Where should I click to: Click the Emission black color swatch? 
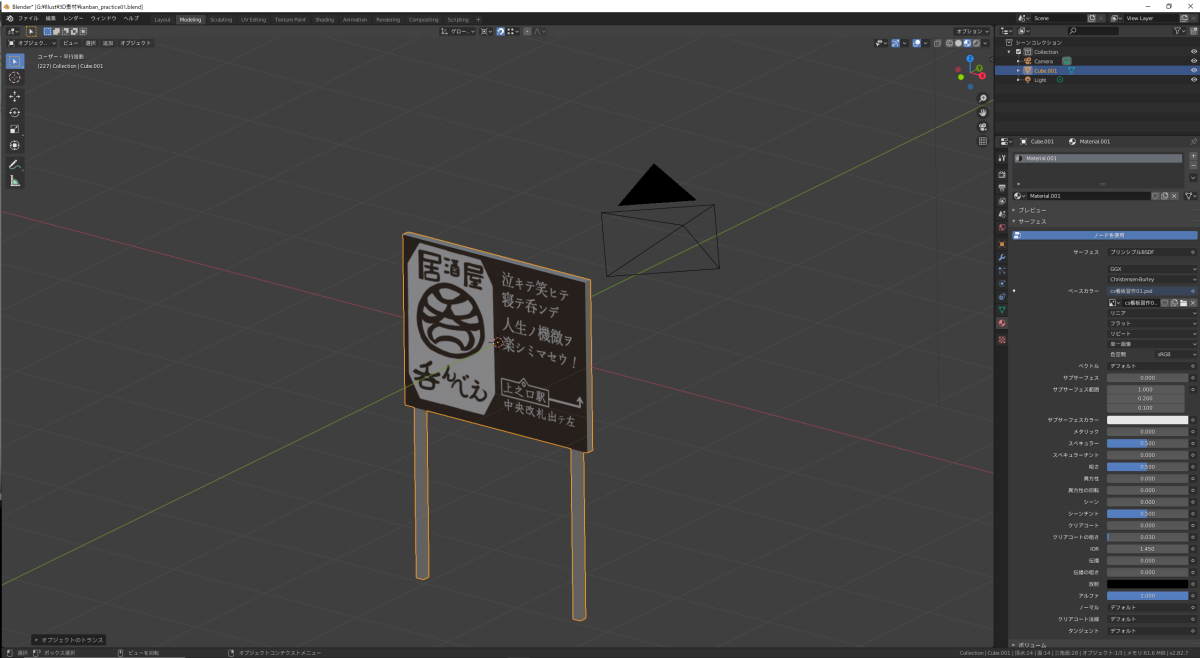tap(1147, 584)
